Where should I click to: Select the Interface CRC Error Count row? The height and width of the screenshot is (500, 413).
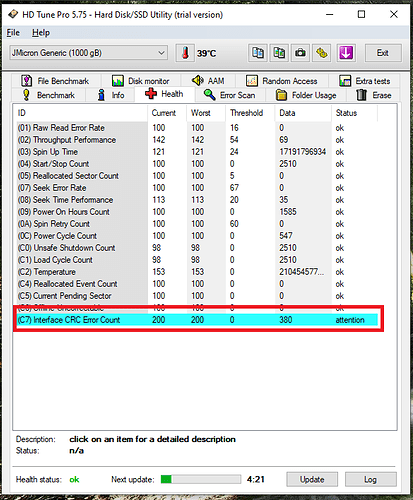198,320
